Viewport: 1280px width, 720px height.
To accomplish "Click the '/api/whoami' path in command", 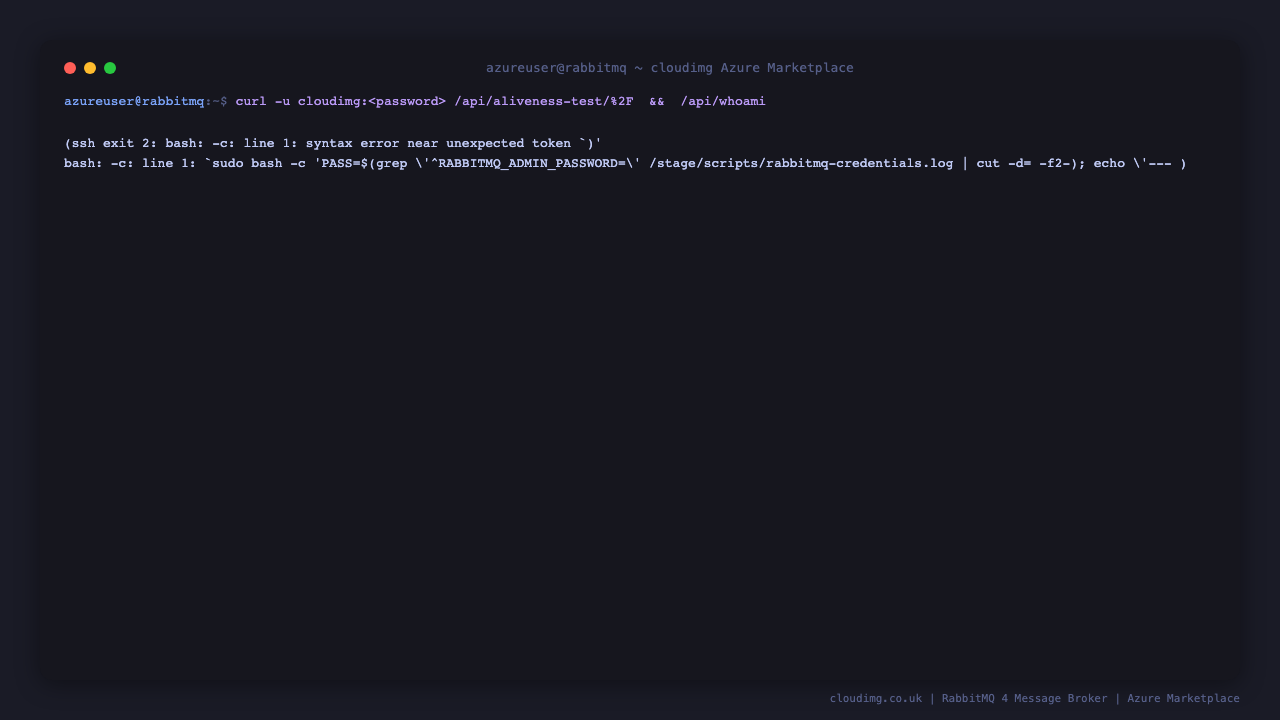I will click(x=723, y=102).
